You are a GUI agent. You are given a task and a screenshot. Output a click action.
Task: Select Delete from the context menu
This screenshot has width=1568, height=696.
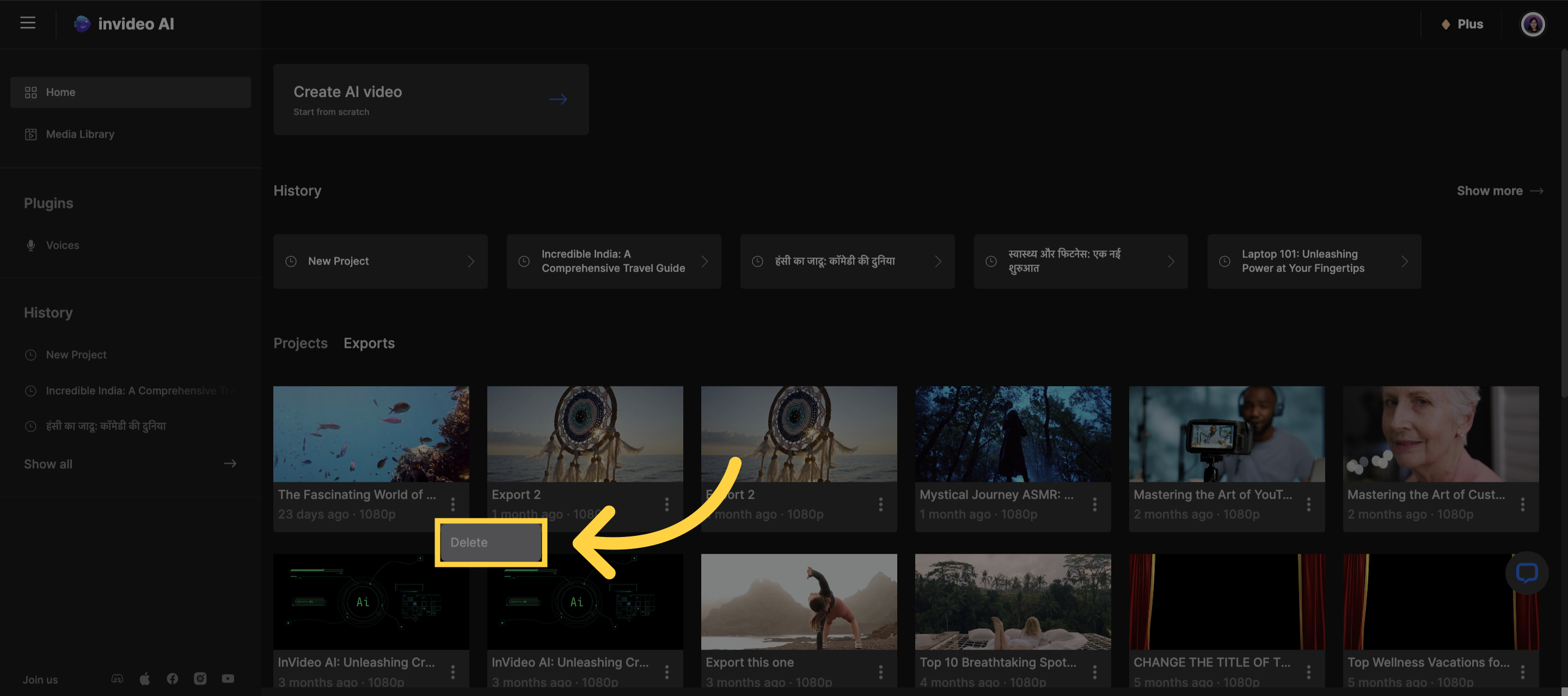click(x=491, y=542)
